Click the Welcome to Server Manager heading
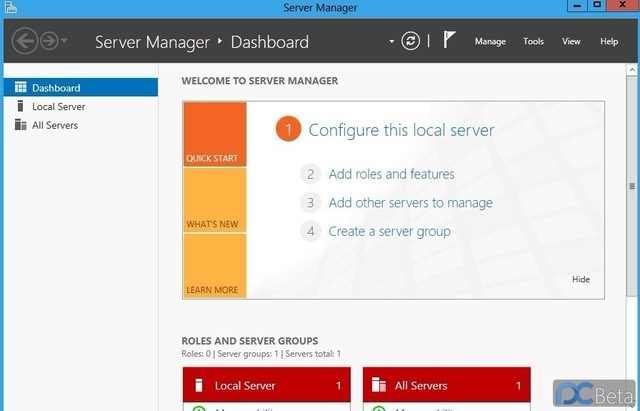This screenshot has height=411, width=640. coord(260,81)
